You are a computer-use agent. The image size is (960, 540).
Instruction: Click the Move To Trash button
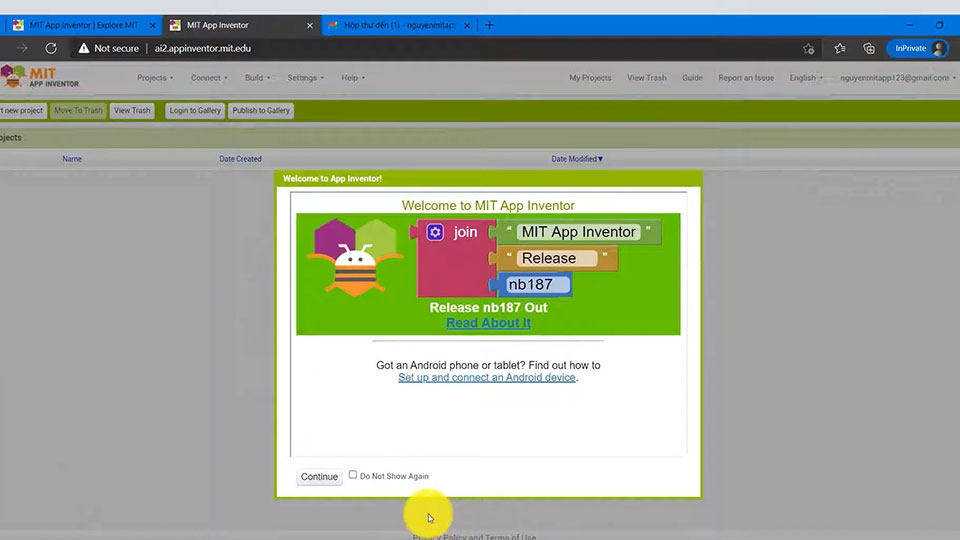78,111
